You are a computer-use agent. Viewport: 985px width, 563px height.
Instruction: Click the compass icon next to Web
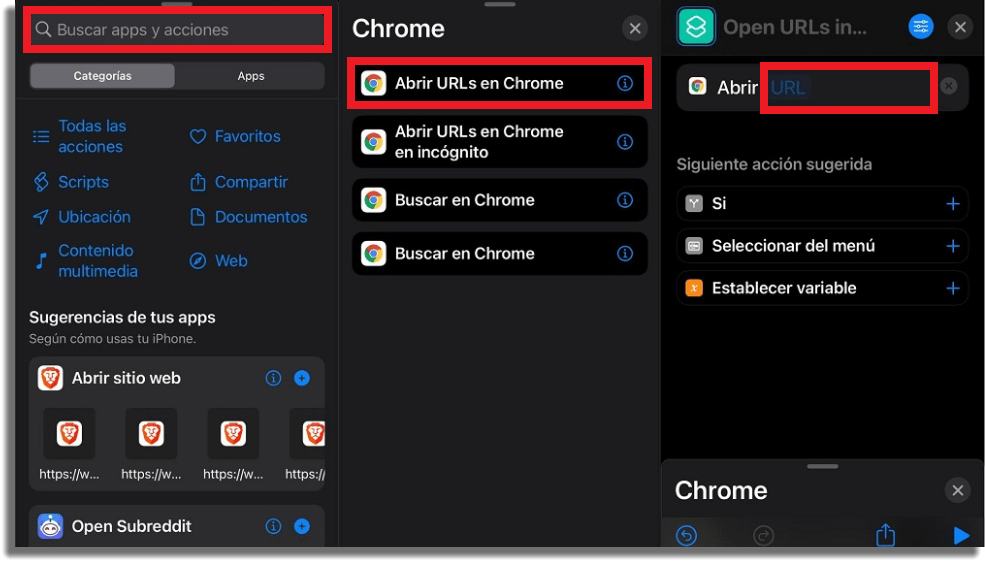click(x=198, y=261)
